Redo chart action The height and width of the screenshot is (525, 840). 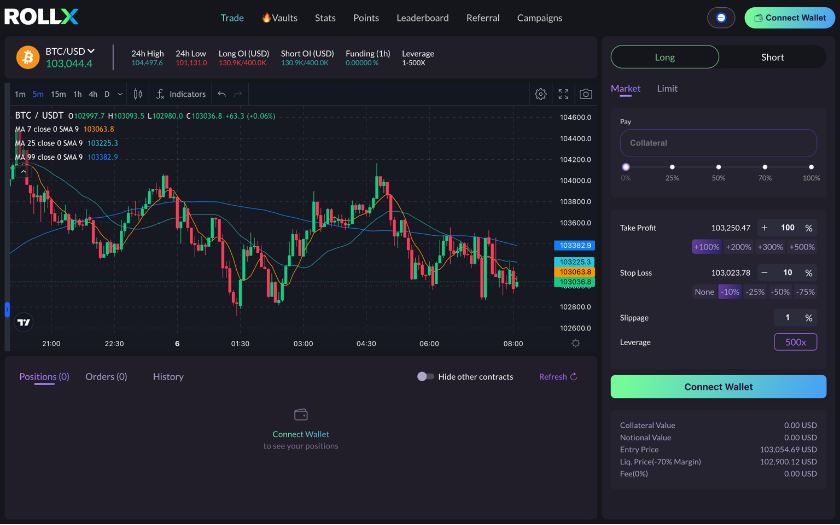tap(238, 94)
